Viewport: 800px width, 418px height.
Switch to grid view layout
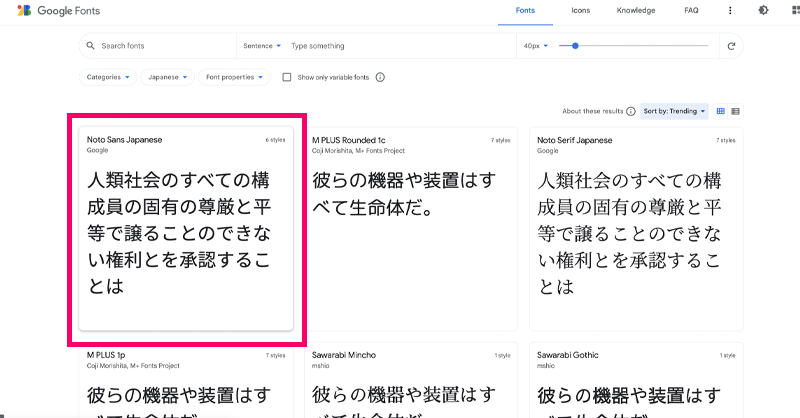pos(721,111)
